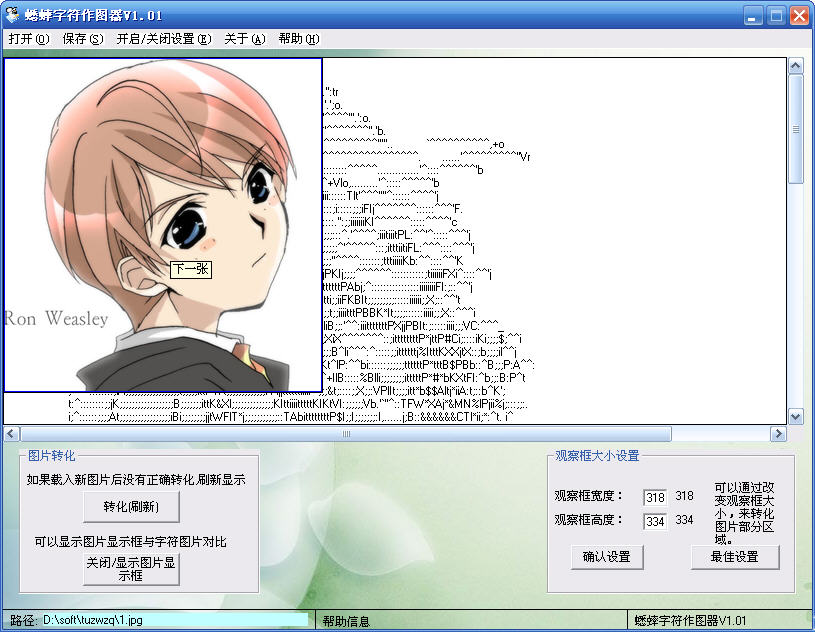Click the 318 value beside the width field
815x632 pixels.
[685, 496]
